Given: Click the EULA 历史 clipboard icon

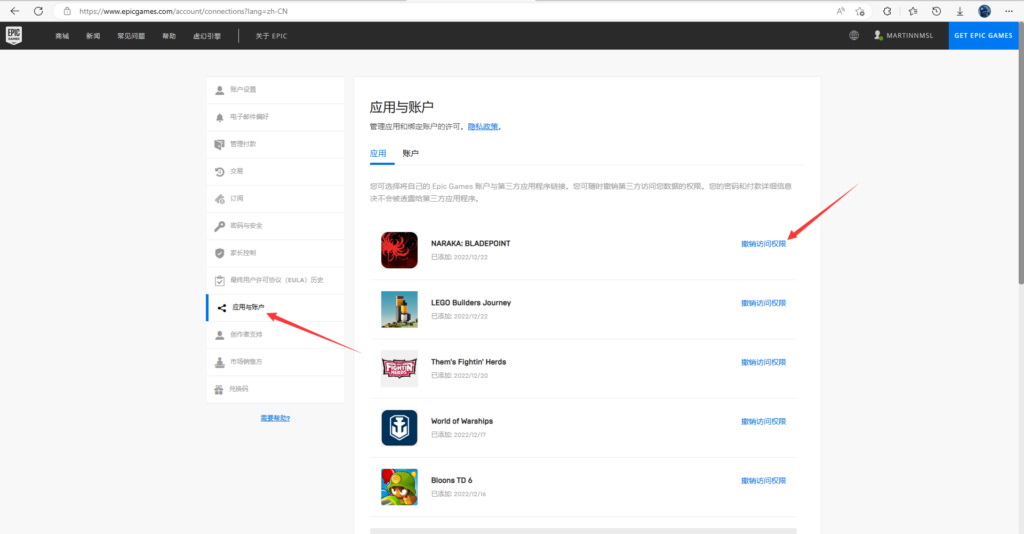Looking at the screenshot, I should click(x=219, y=281).
